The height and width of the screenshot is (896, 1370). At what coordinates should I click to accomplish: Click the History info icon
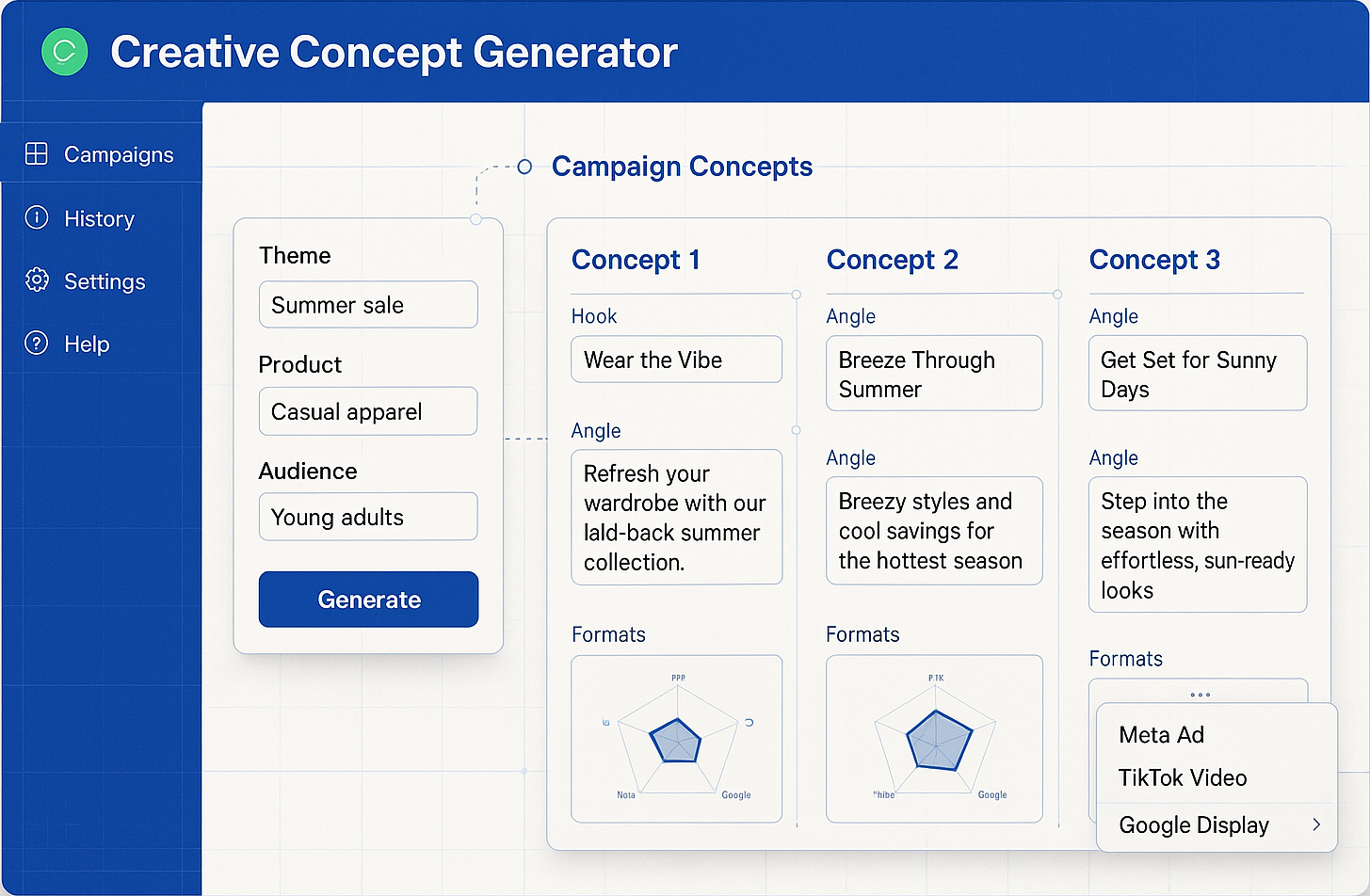[36, 217]
